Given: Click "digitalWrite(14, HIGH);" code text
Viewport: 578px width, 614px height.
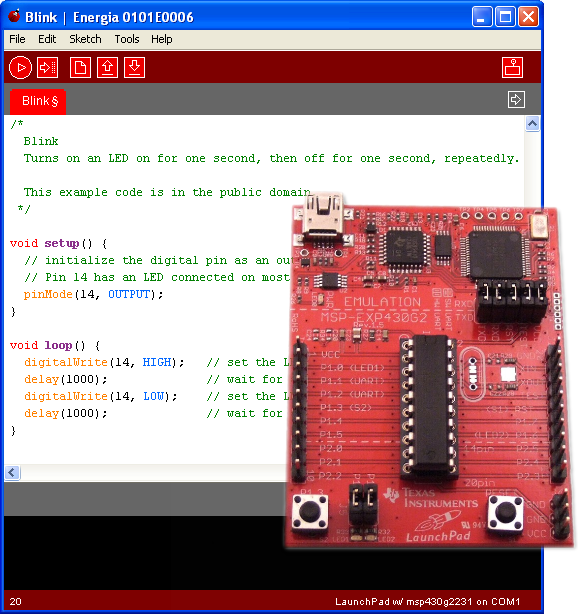Looking at the screenshot, I should (104, 363).
